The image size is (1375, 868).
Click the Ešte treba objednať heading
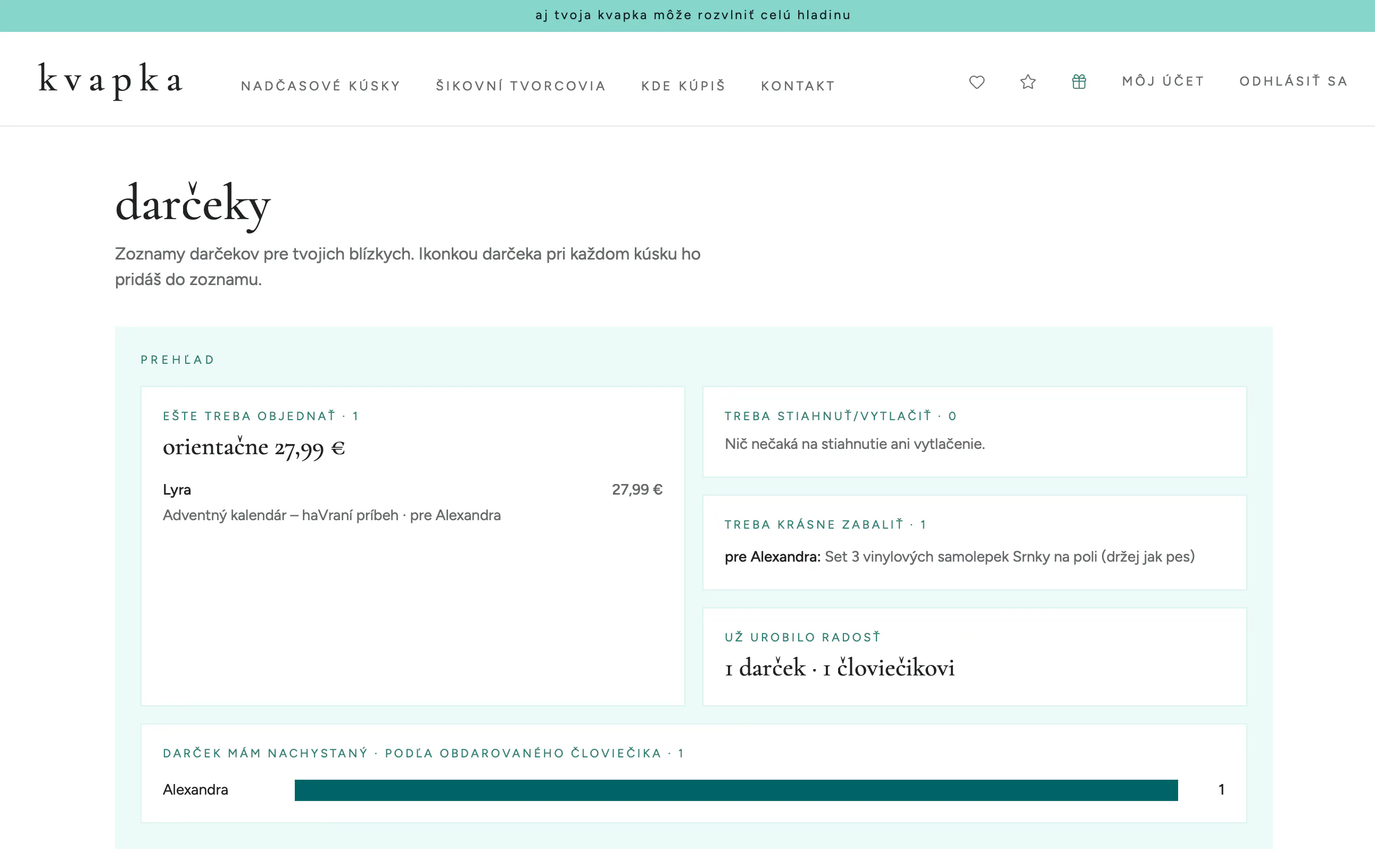tap(260, 415)
